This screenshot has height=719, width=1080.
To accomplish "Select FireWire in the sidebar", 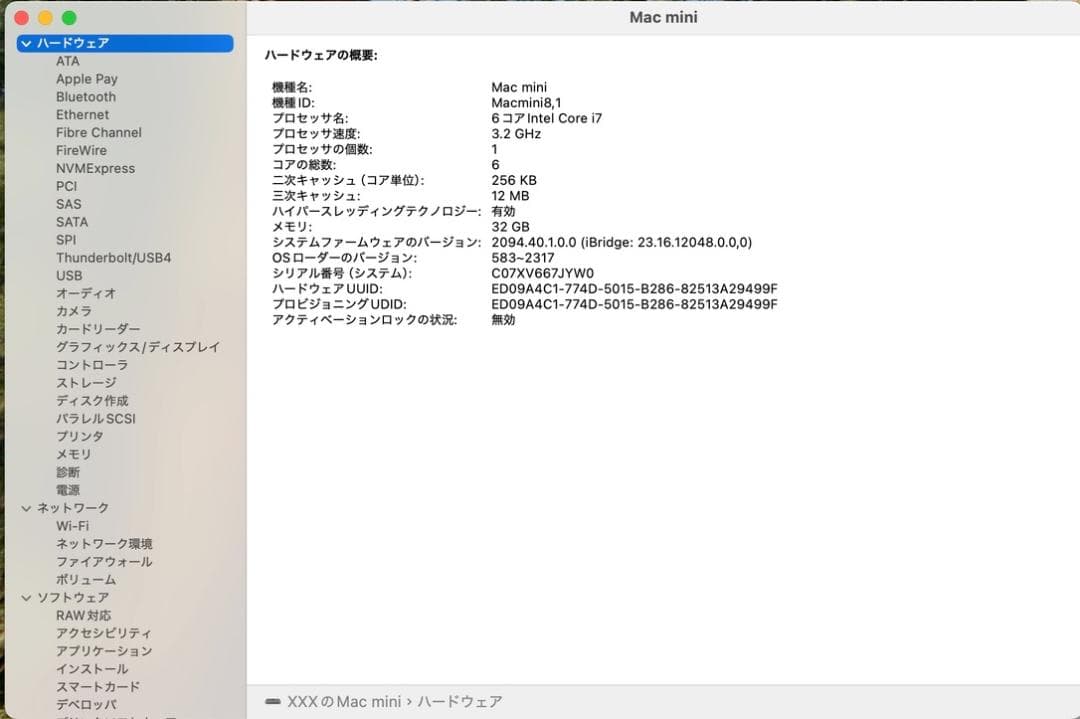I will (81, 151).
